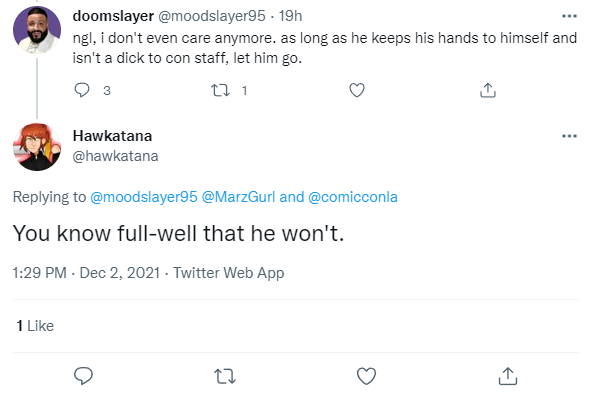
Task: Open doomslayer's profile picture
Action: click(x=37, y=30)
